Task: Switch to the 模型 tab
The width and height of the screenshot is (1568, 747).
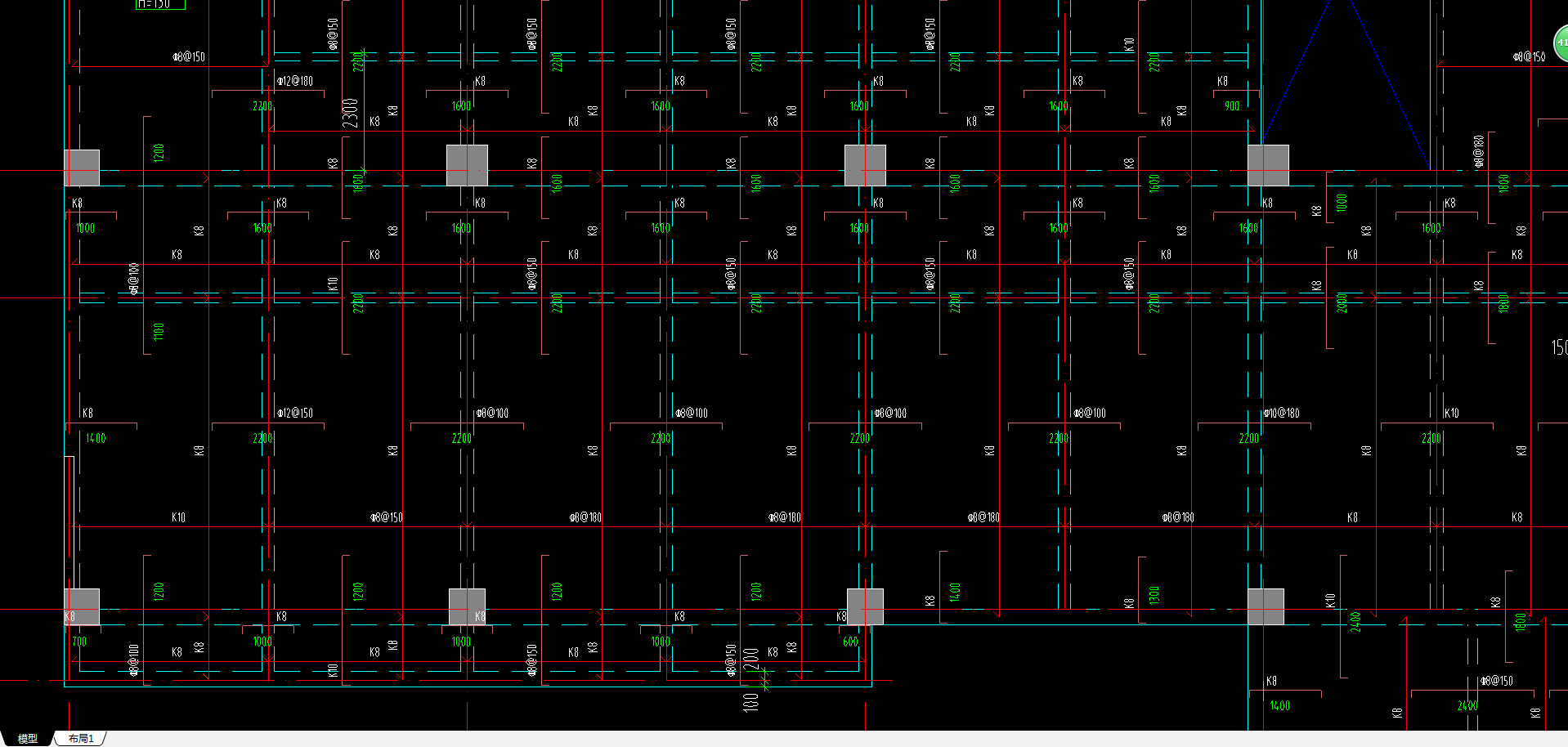Action: point(28,739)
